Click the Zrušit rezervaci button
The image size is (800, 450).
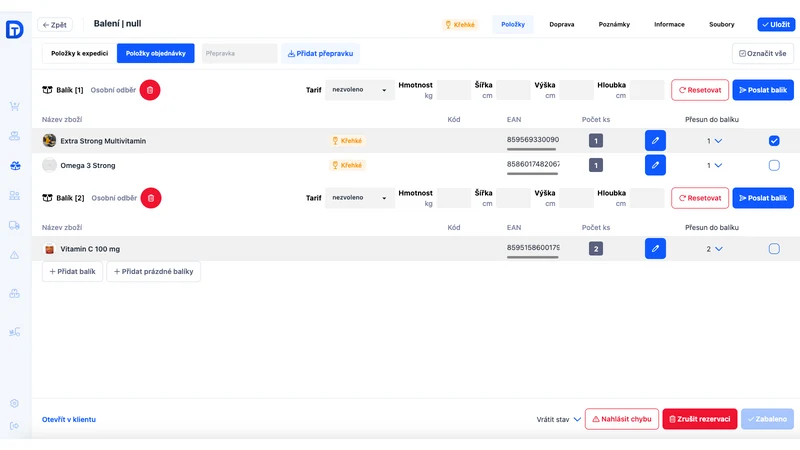[x=699, y=419]
